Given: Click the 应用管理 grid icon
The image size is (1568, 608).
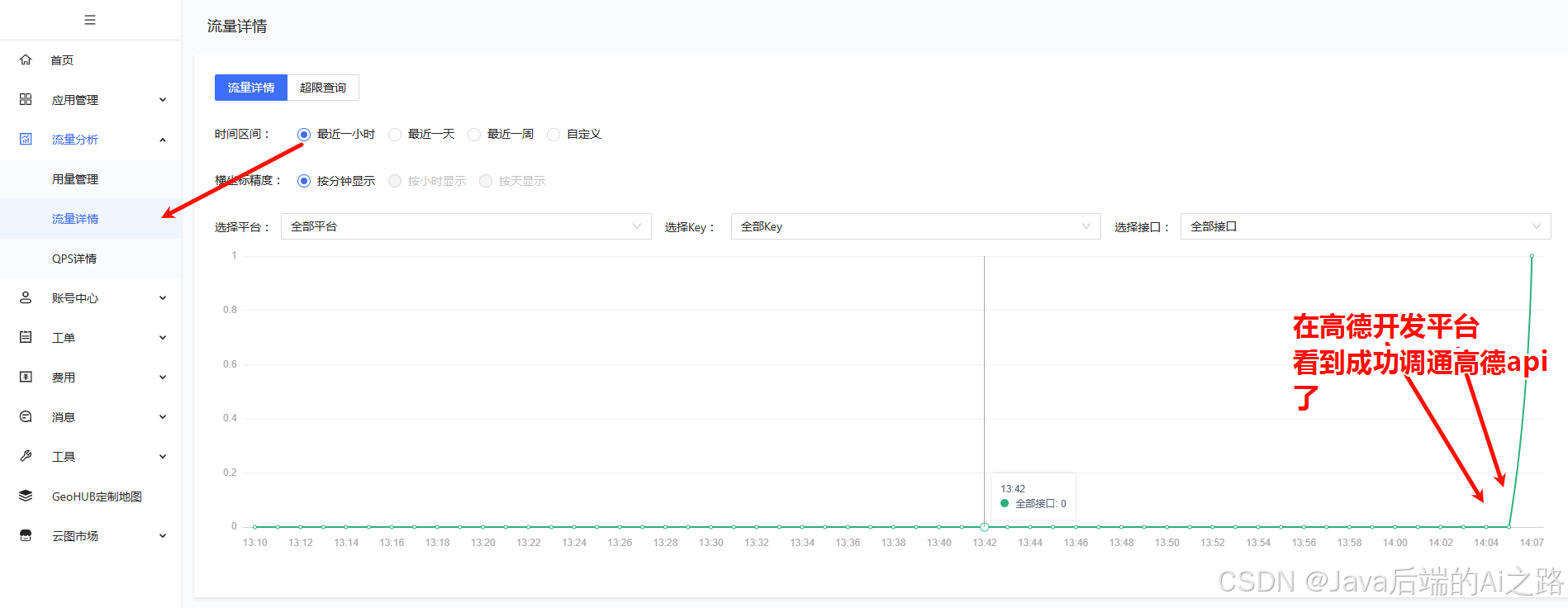Looking at the screenshot, I should point(26,99).
